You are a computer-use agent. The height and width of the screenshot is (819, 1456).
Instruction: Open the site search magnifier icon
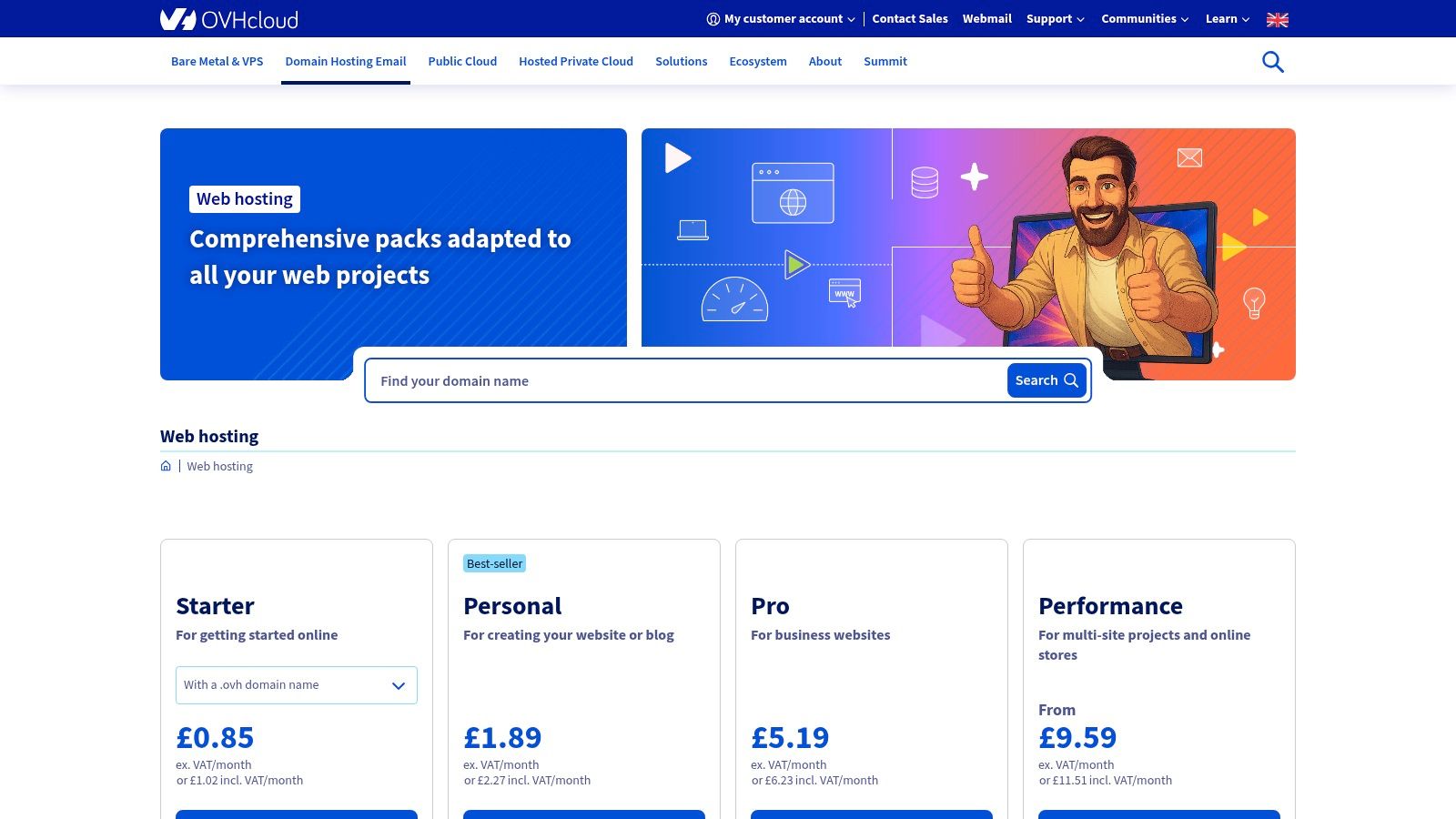1272,62
